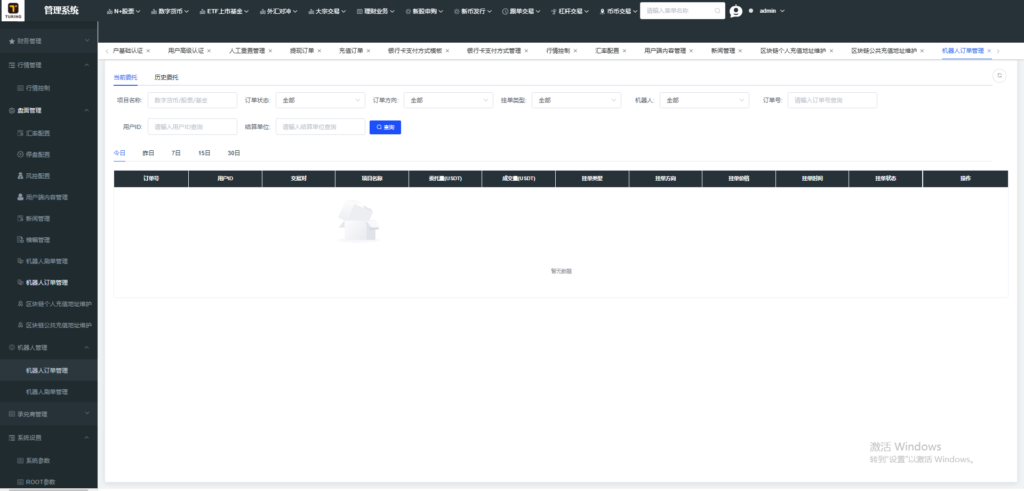Open the 挂单类型 filter dropdown
Screen dimensions: 1024x491
point(576,100)
